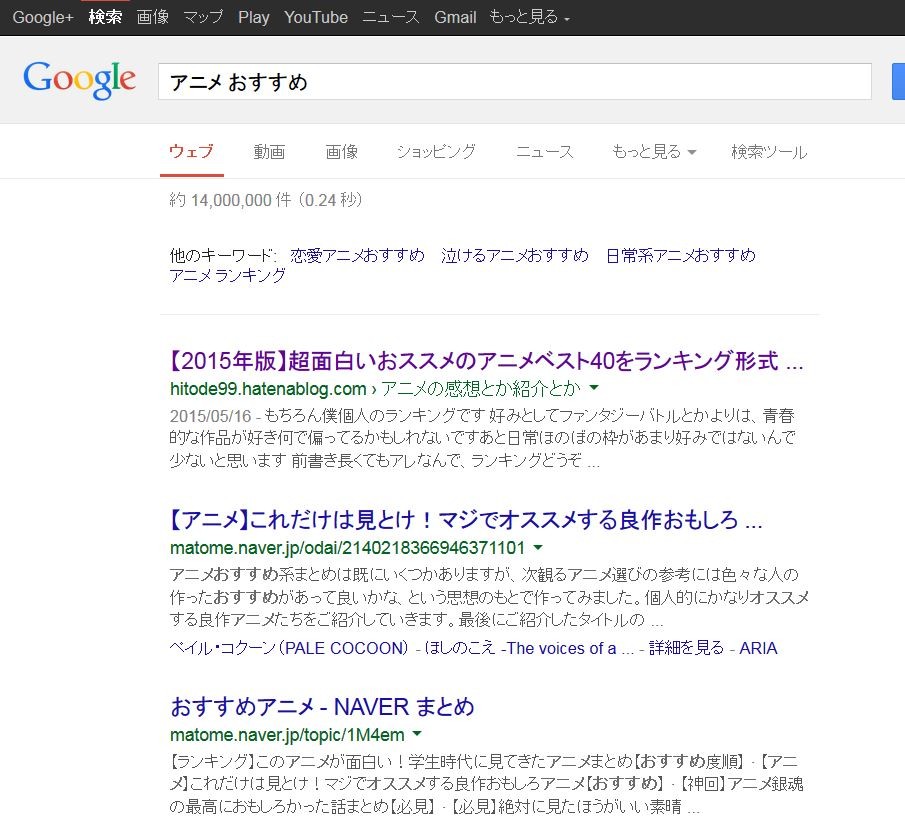Open the 【アニメ】これだけは見とけ result title

pyautogui.click(x=466, y=520)
